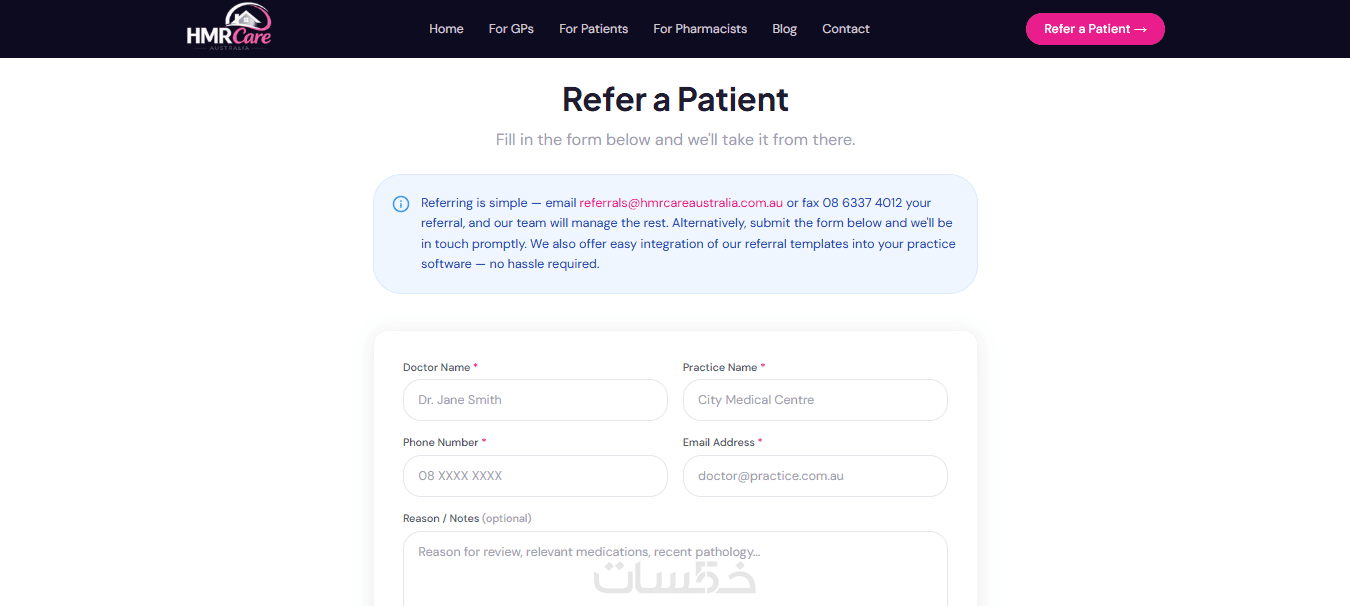Select For Patients in the navigation bar
Screen dimensions: 1350x606
coord(593,29)
